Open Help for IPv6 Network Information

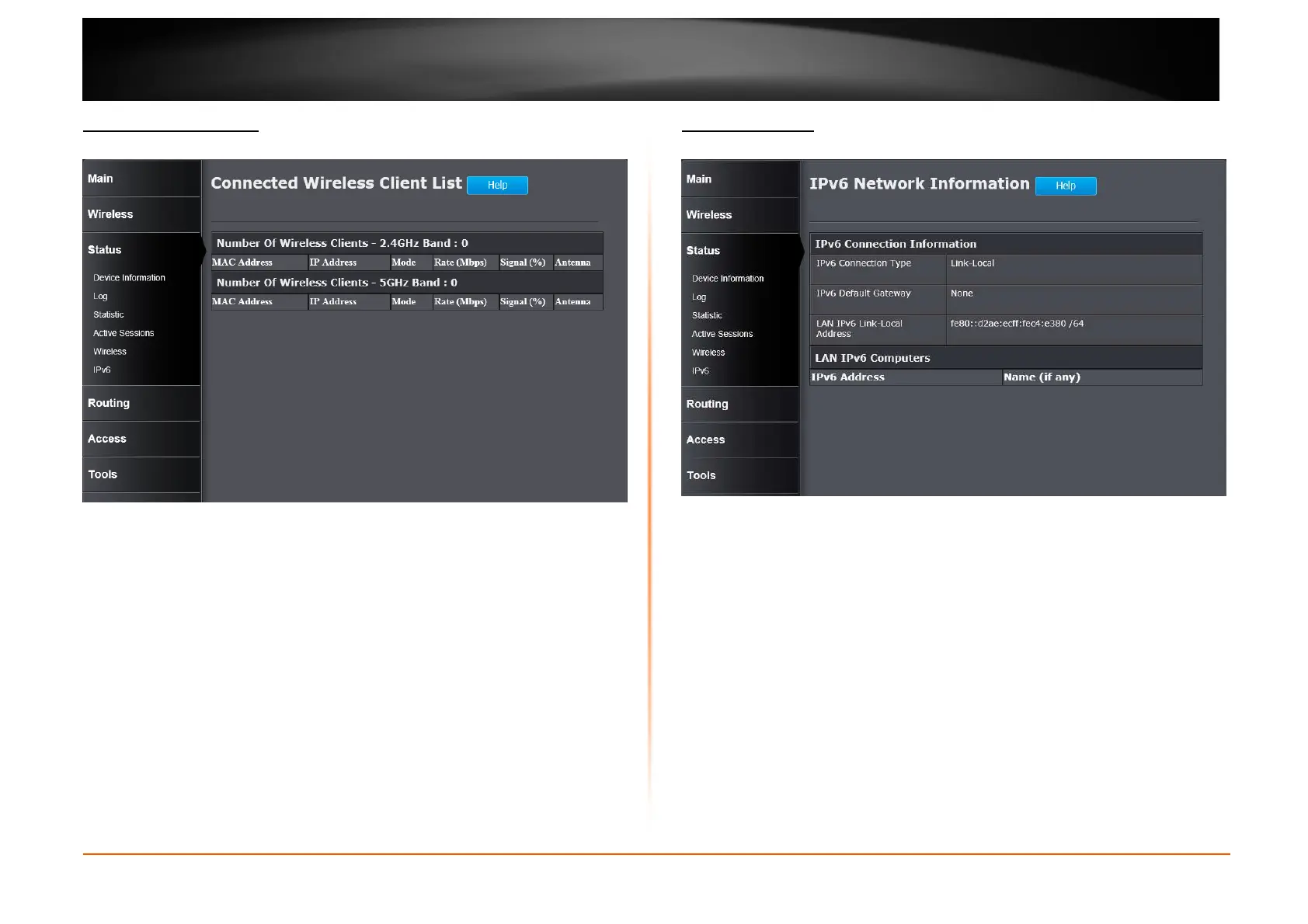coord(1066,186)
